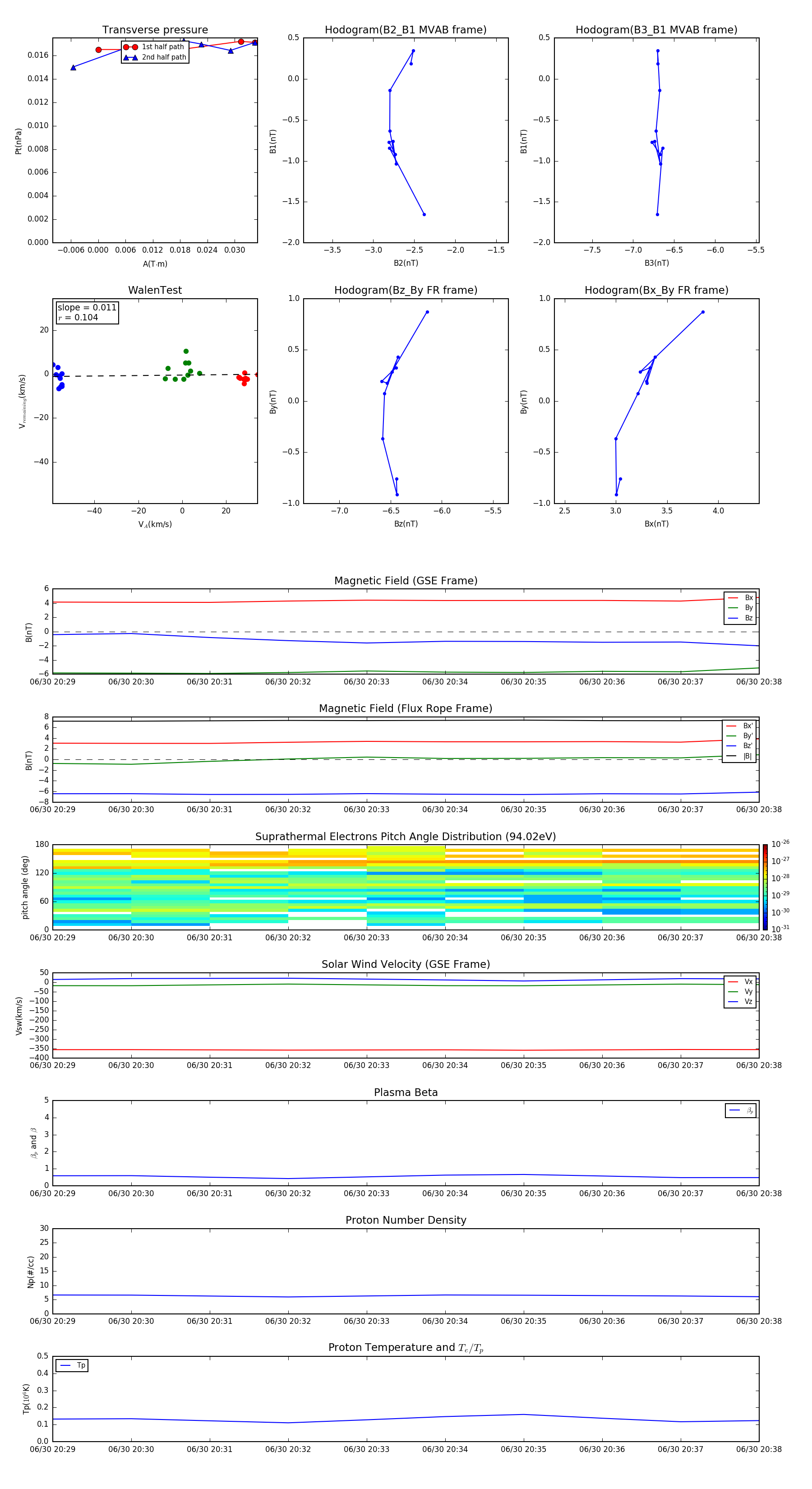Image resolution: width=812 pixels, height=1489 pixels.
Task: Click the slope and r value text box
Action: [x=87, y=312]
